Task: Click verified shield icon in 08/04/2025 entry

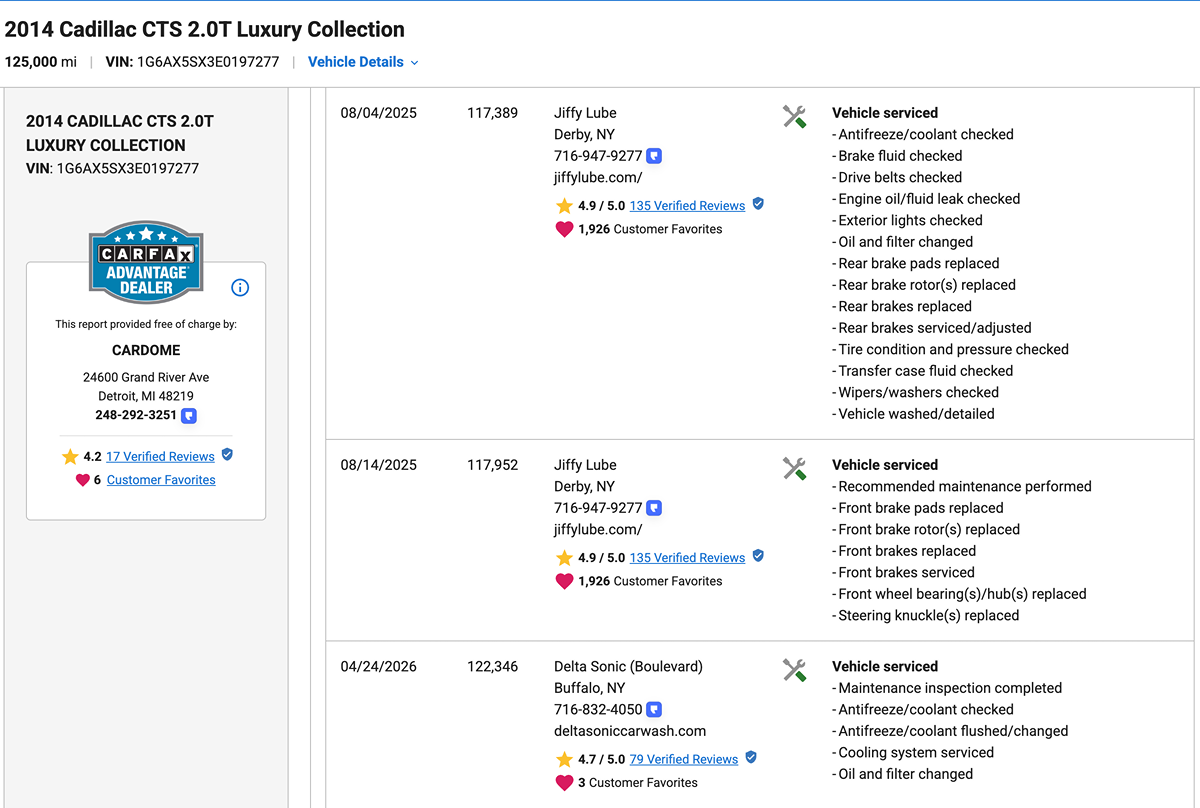Action: (758, 204)
